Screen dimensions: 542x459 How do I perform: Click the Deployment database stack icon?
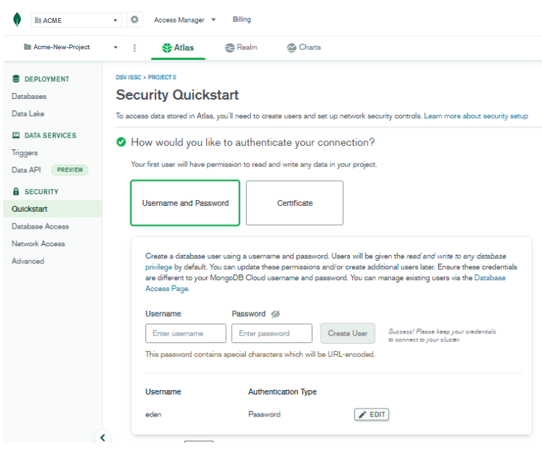pyautogui.click(x=16, y=79)
